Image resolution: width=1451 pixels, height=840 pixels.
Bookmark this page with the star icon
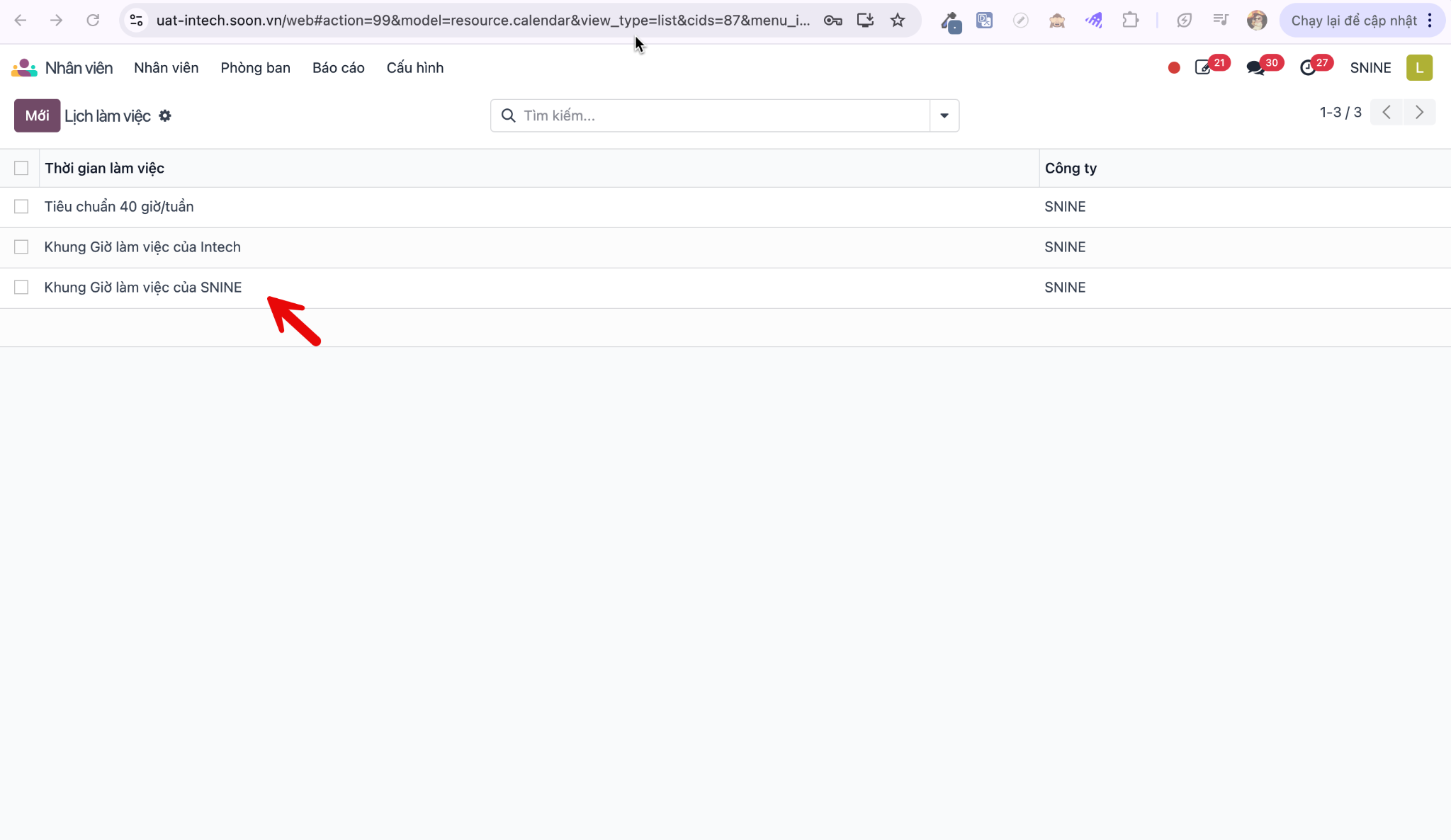898,21
